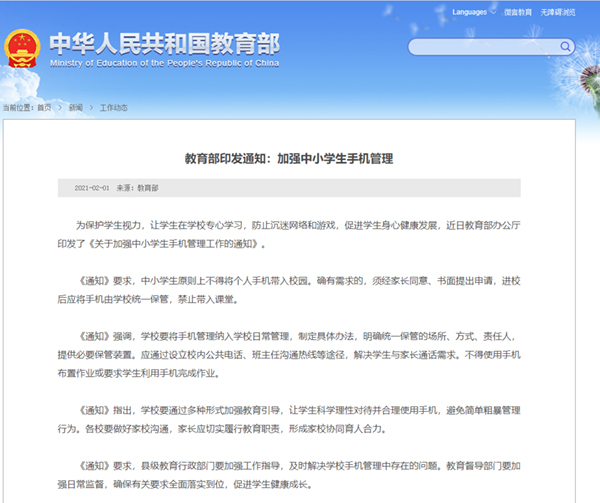Viewport: 600px width, 503px height.
Task: Go to 新闻 in breadcrumb
Action: [75, 107]
